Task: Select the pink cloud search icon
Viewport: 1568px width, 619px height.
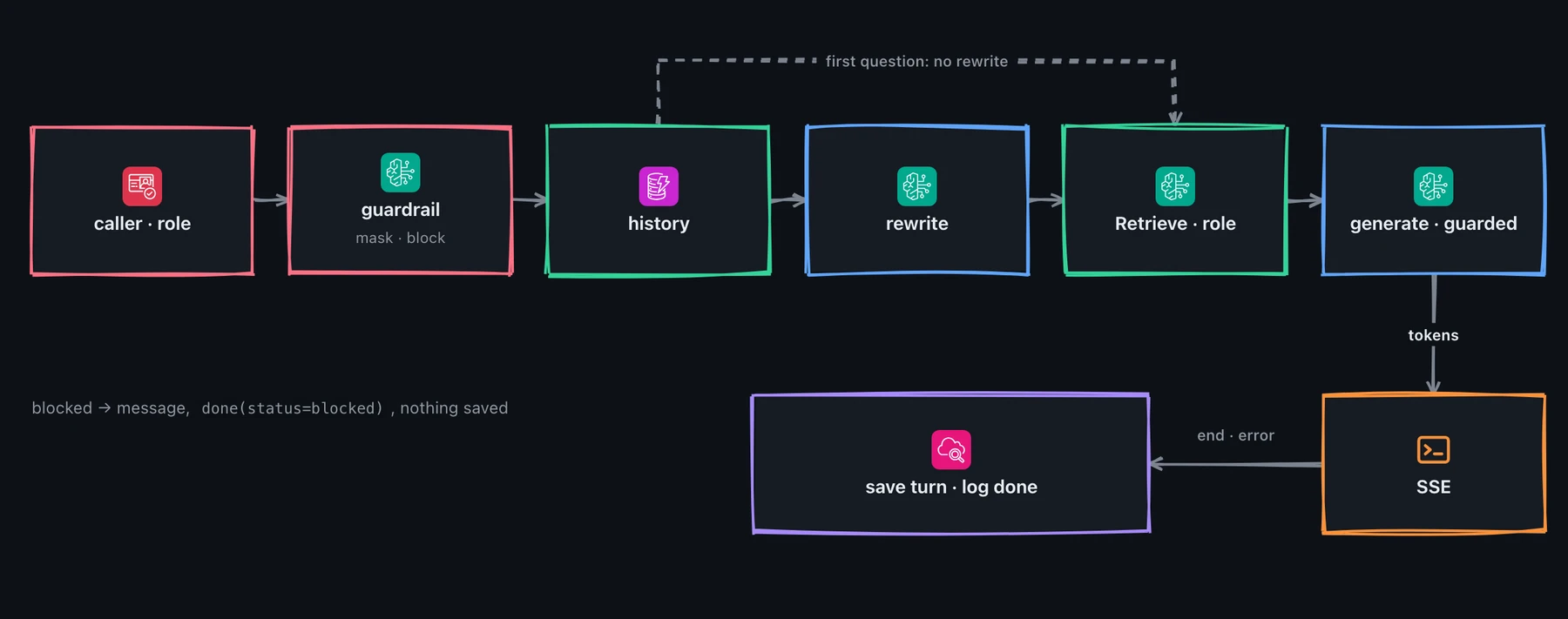Action: coord(951,450)
